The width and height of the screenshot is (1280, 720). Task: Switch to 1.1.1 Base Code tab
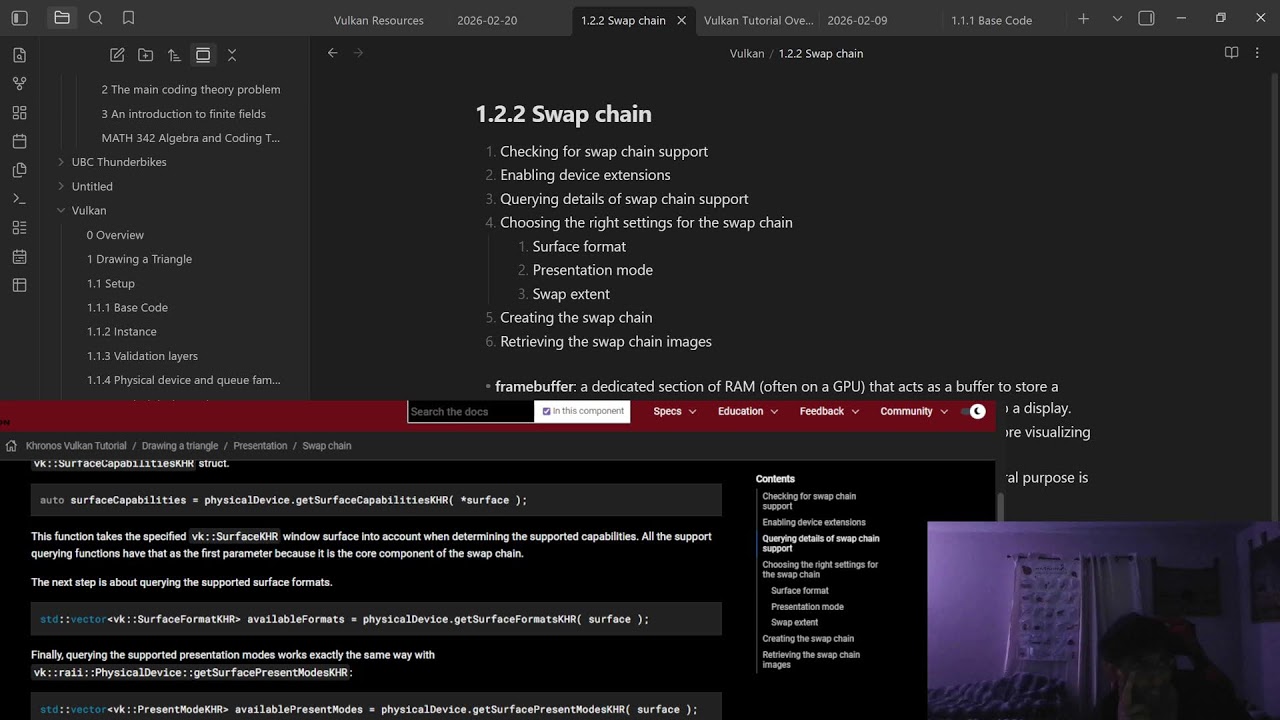991,20
